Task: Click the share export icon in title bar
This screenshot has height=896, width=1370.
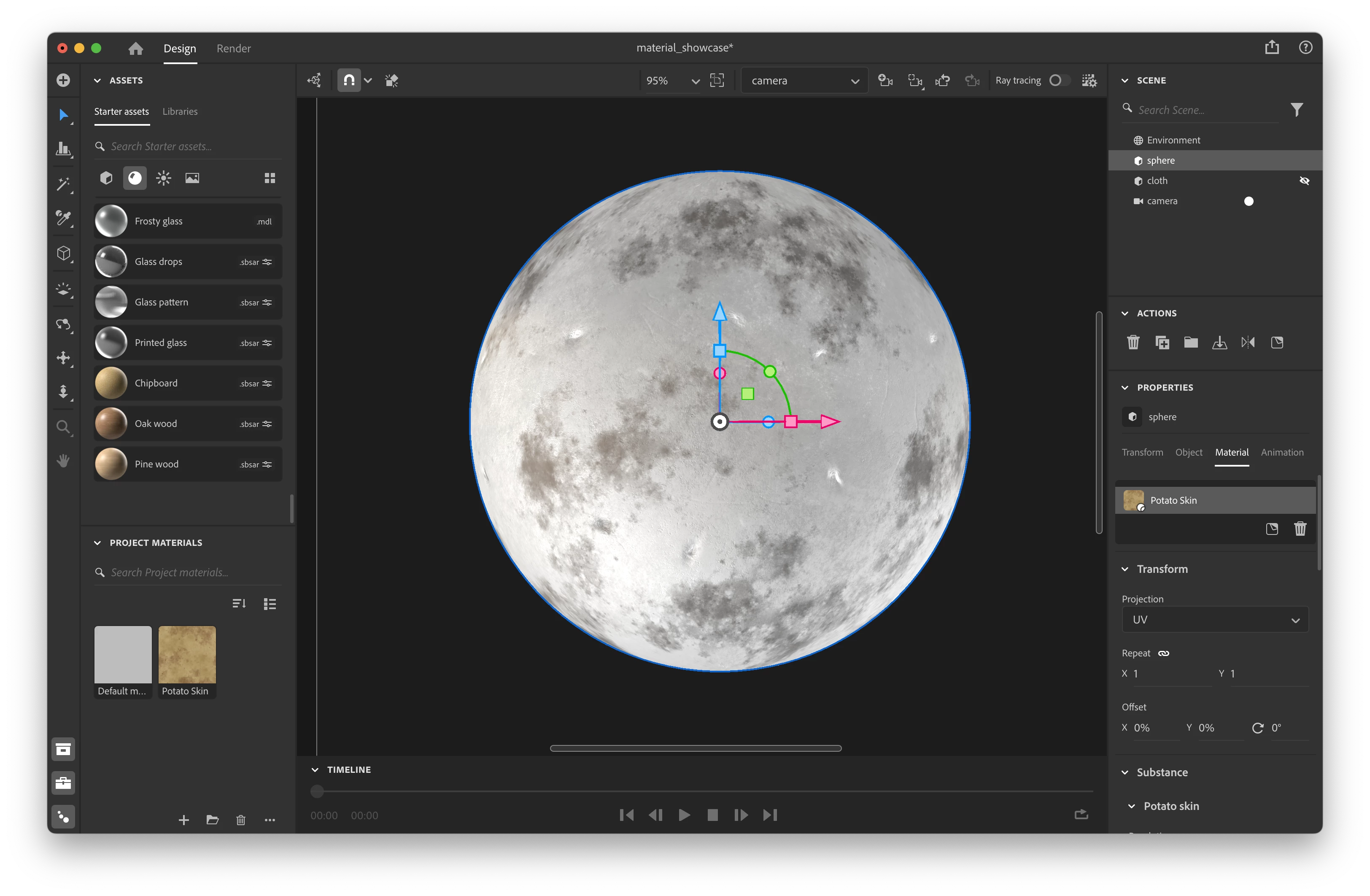Action: tap(1272, 48)
